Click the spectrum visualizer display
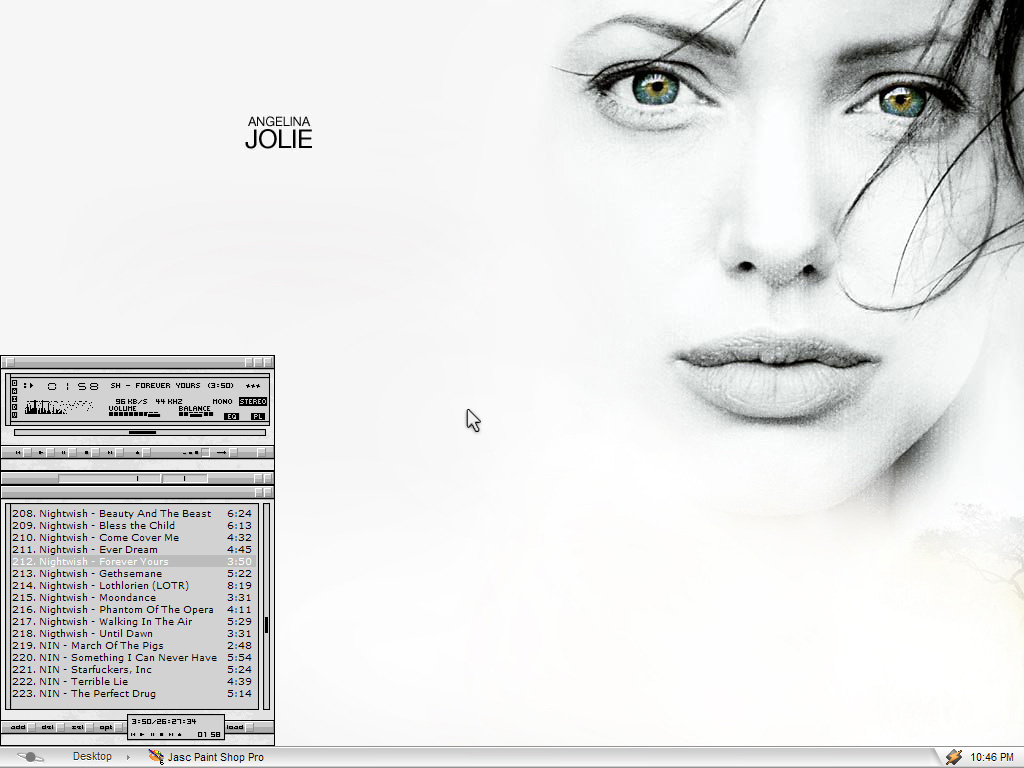 tap(59, 407)
